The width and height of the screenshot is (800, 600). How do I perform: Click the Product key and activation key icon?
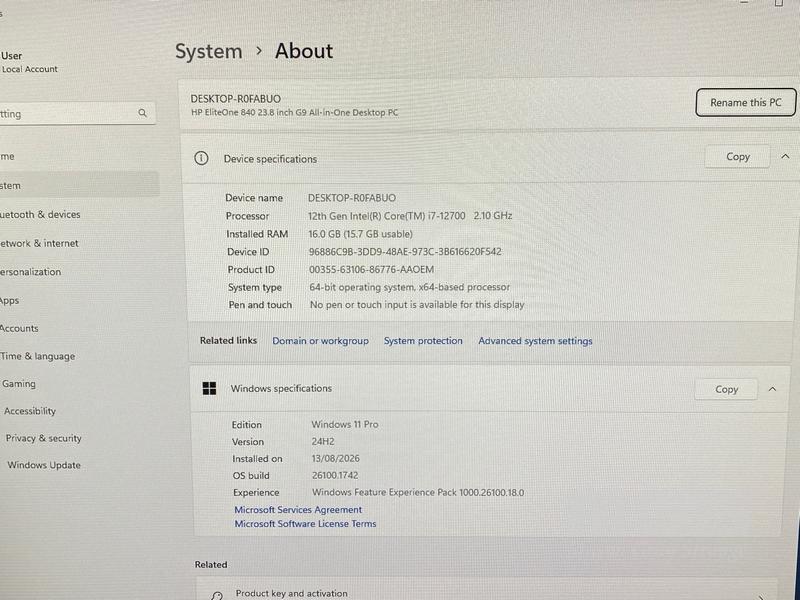(217, 595)
